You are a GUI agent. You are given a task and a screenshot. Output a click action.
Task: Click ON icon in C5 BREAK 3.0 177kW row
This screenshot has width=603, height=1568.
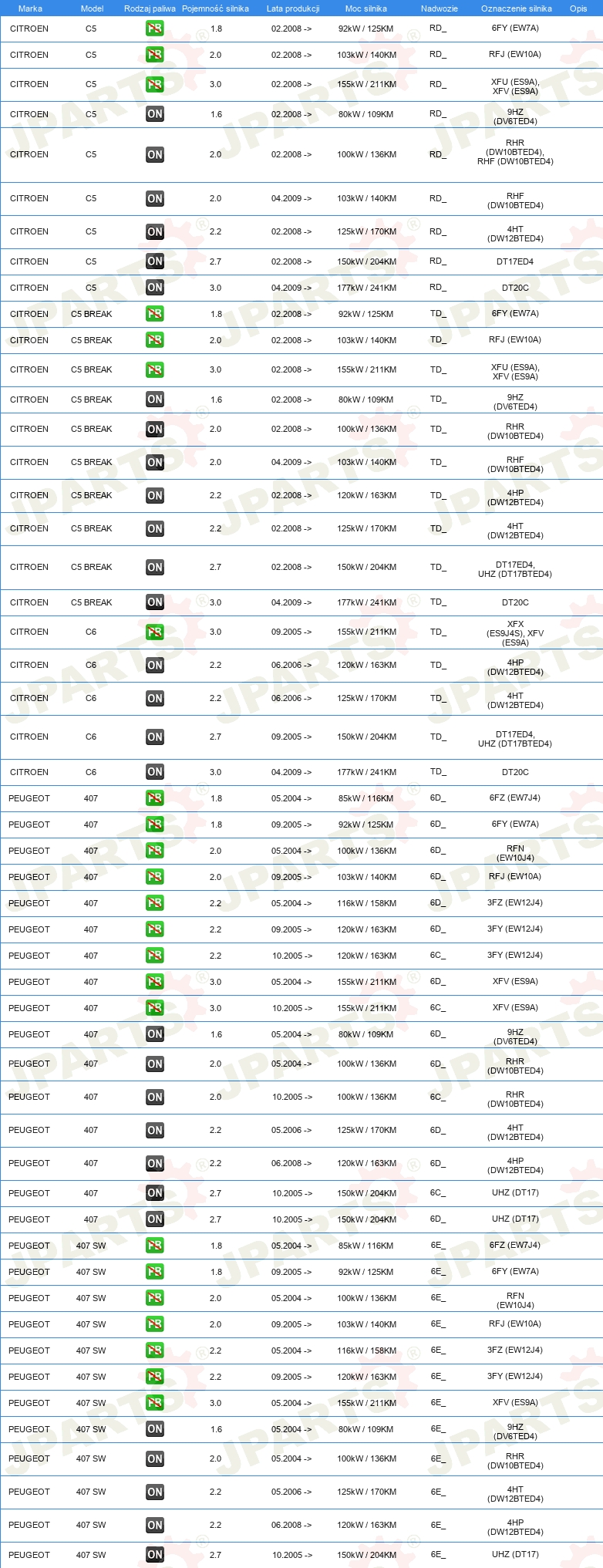click(155, 602)
